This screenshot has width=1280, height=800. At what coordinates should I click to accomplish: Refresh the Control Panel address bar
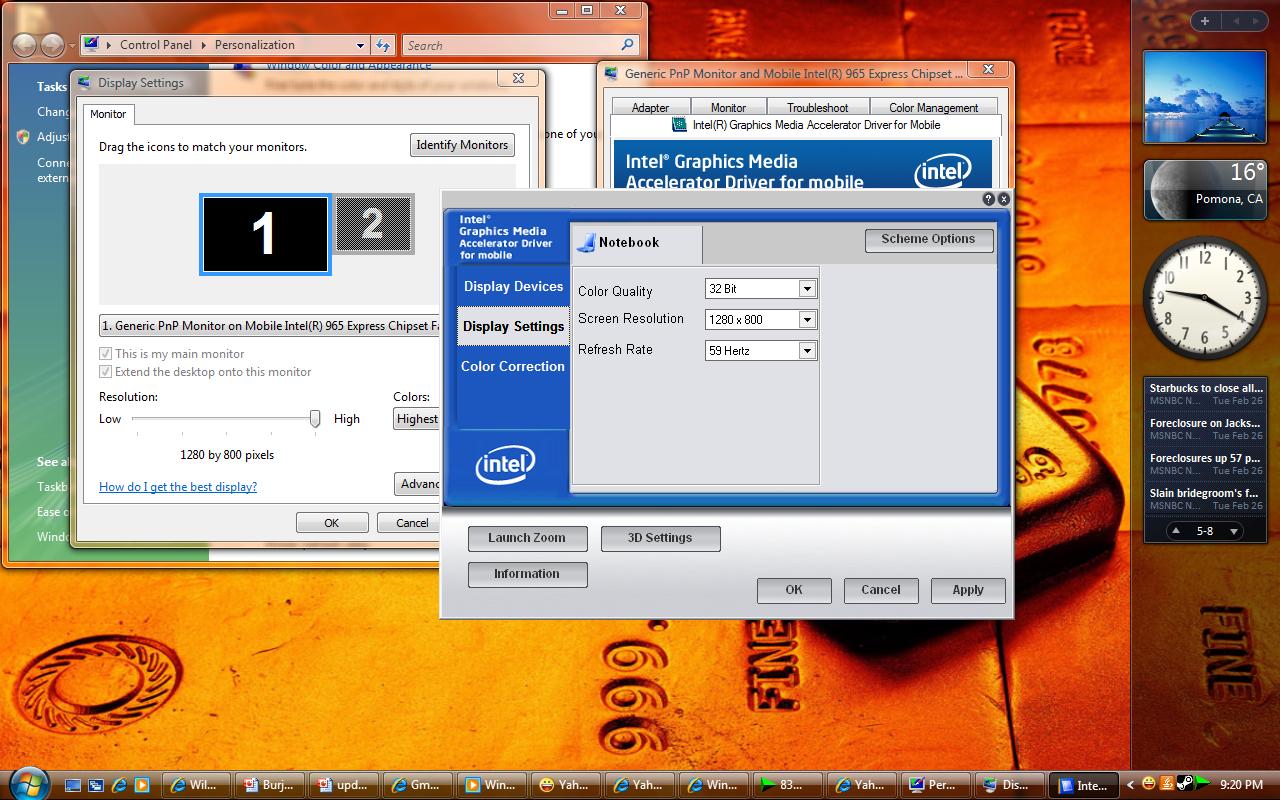coord(383,45)
